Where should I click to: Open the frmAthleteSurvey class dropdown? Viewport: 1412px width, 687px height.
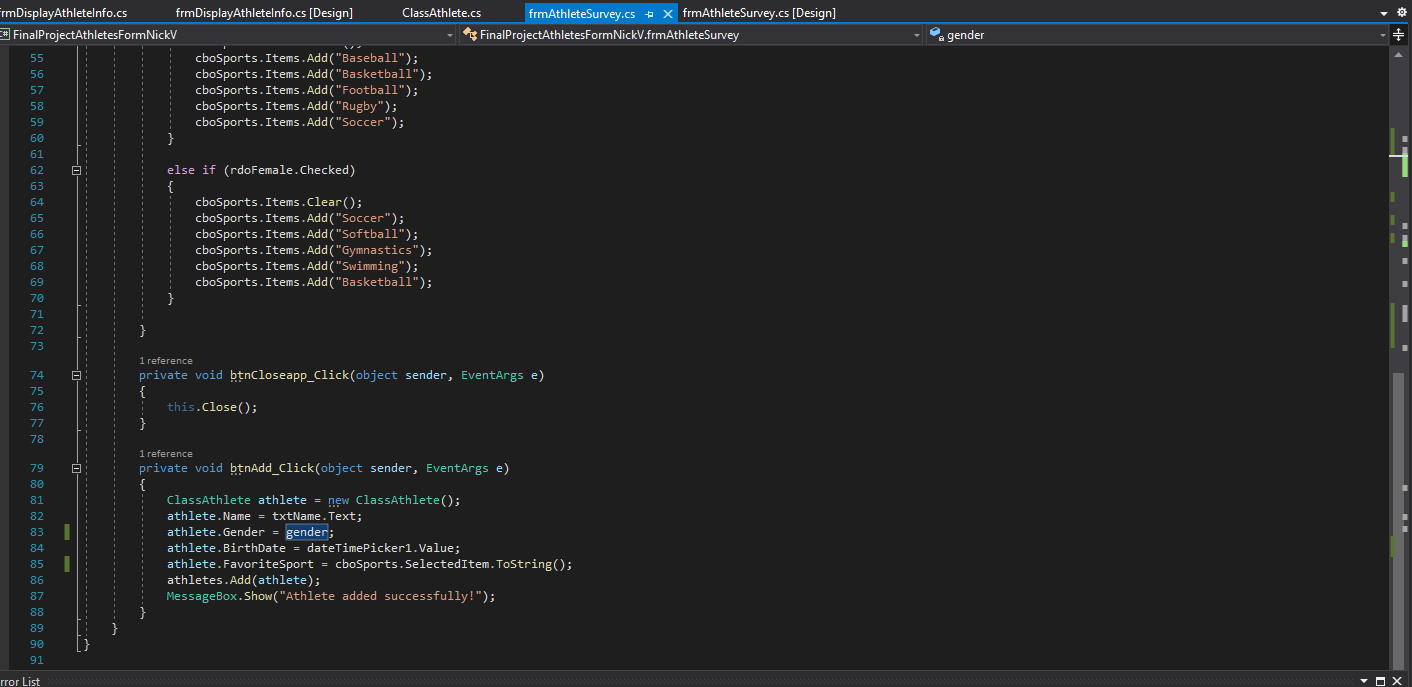point(917,33)
